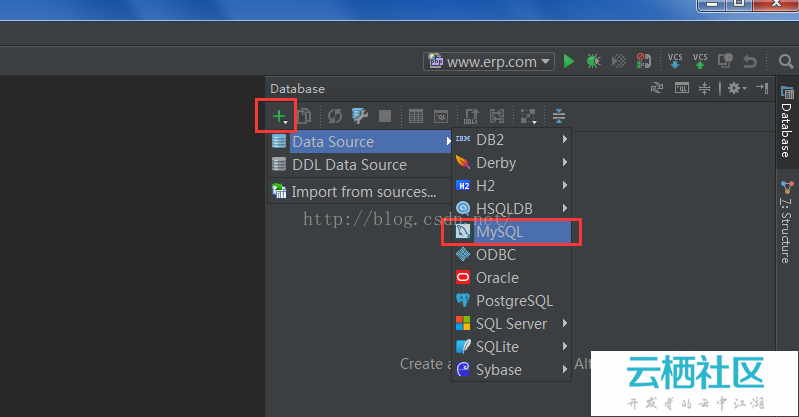Click the green Debug bug icon
This screenshot has width=799, height=417.
click(x=594, y=62)
